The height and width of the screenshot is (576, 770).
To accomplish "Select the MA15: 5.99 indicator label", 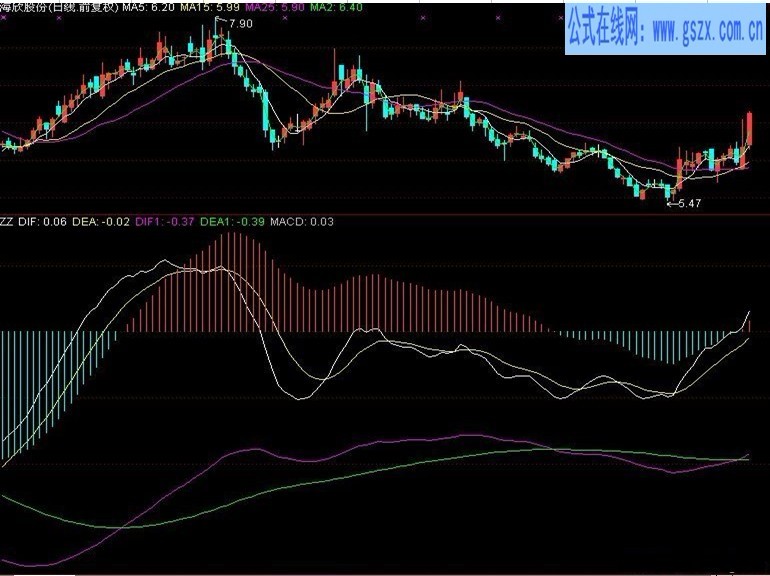I will point(210,7).
